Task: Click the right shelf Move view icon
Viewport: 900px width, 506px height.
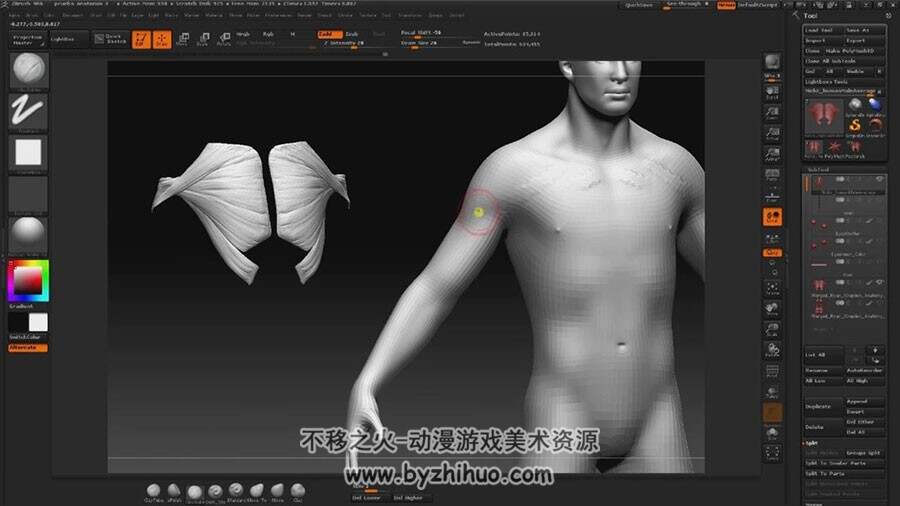Action: (x=772, y=309)
